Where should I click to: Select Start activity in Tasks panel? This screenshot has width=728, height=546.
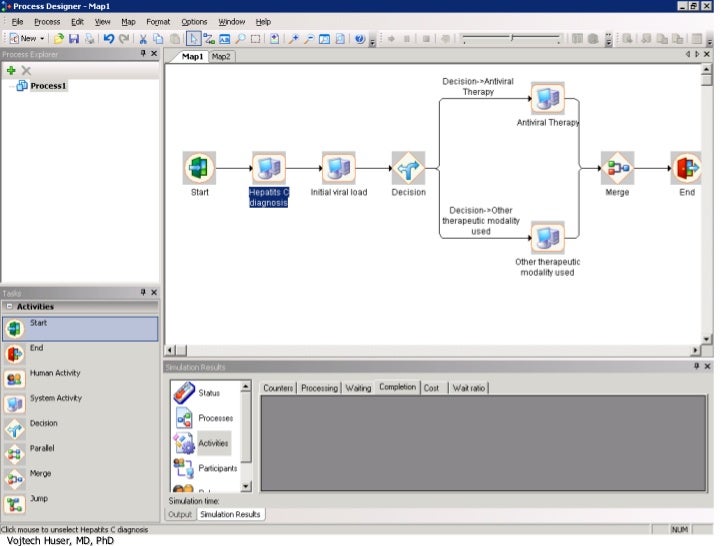pos(80,329)
